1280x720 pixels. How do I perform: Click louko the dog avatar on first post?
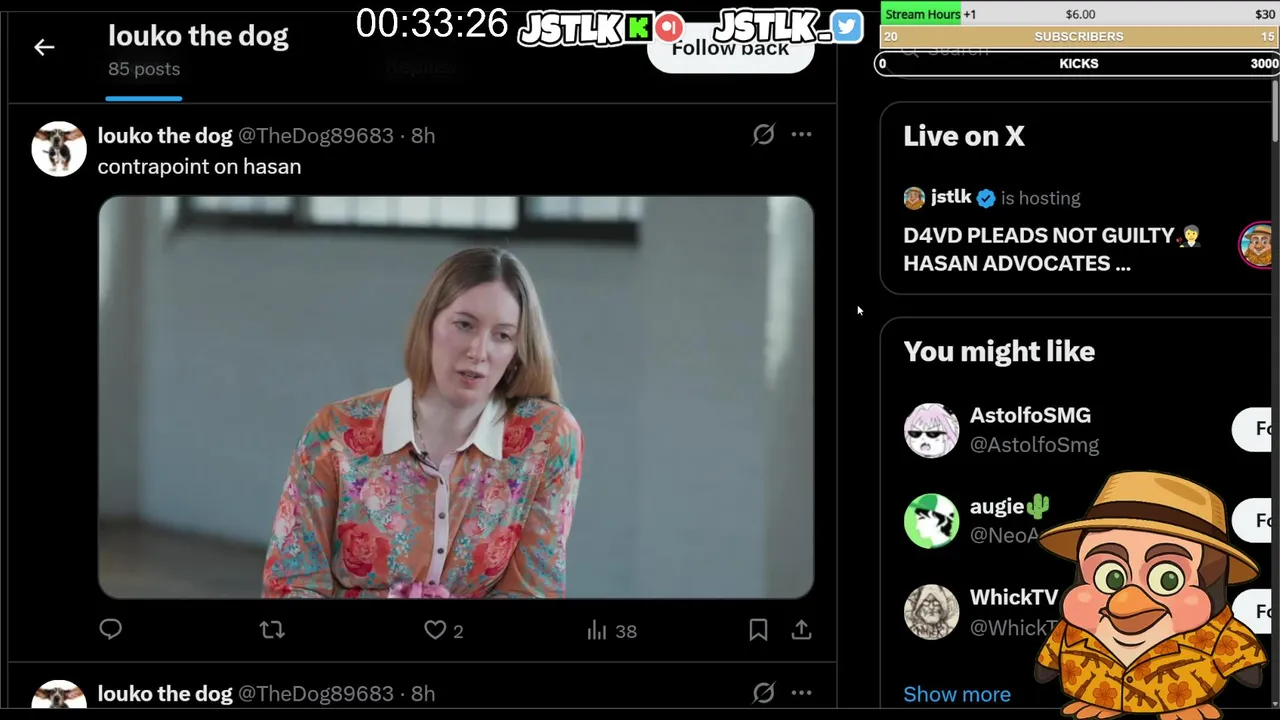coord(59,149)
